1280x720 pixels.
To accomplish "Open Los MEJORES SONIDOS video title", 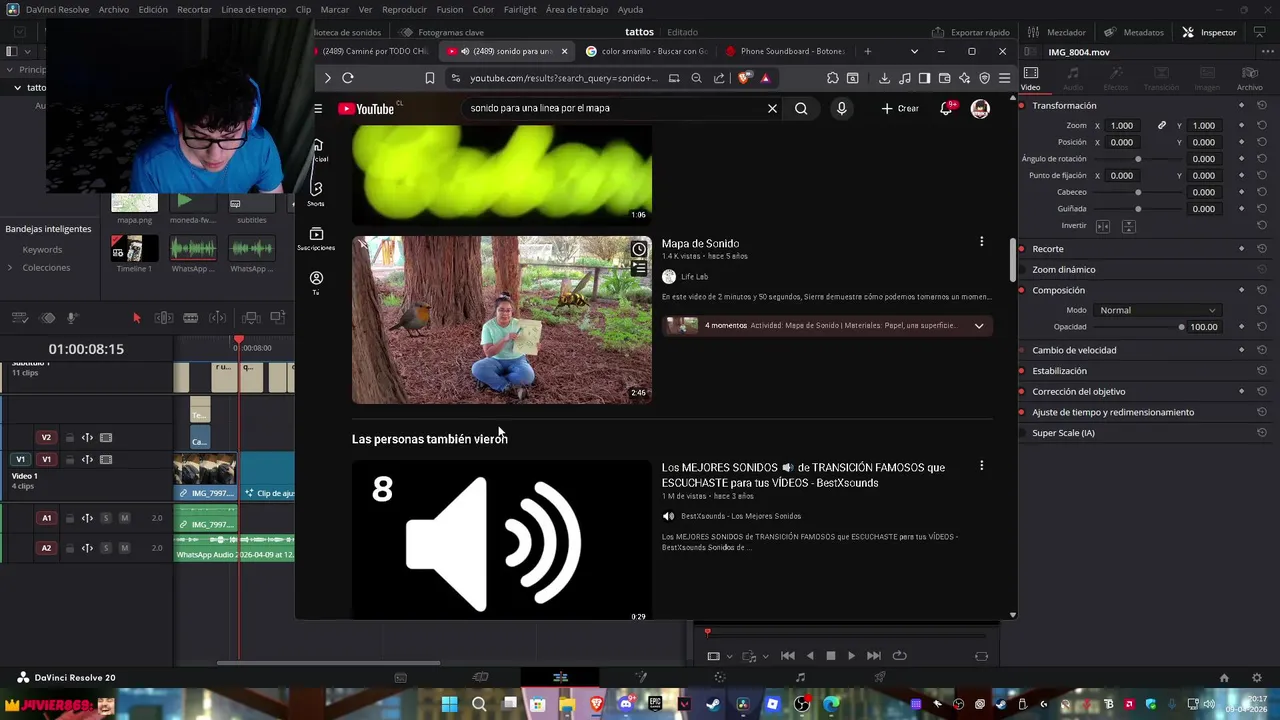I will click(x=803, y=475).
